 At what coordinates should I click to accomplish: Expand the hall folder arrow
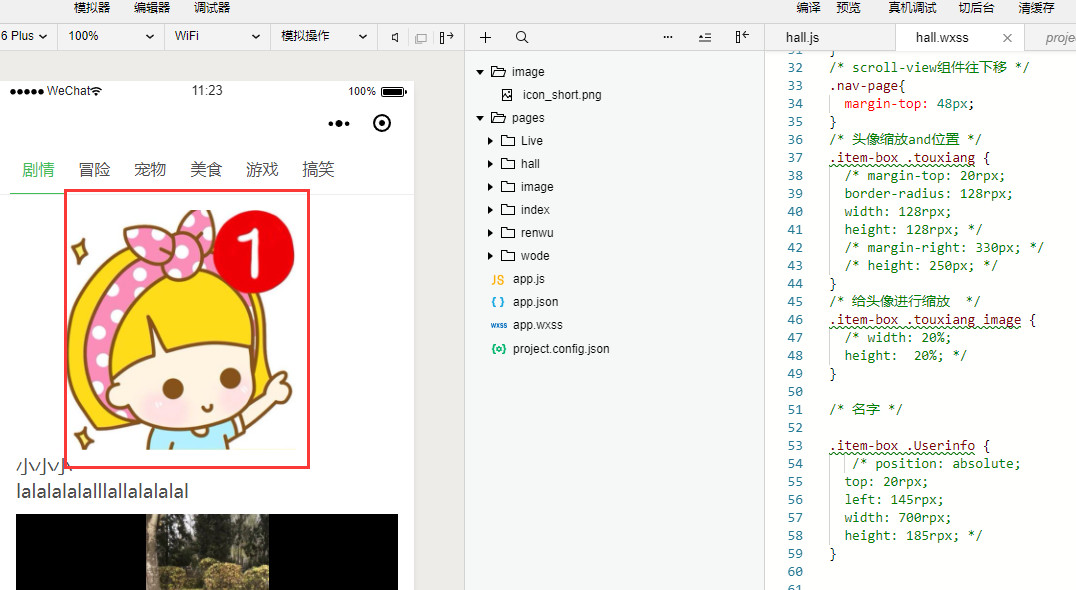pyautogui.click(x=490, y=164)
